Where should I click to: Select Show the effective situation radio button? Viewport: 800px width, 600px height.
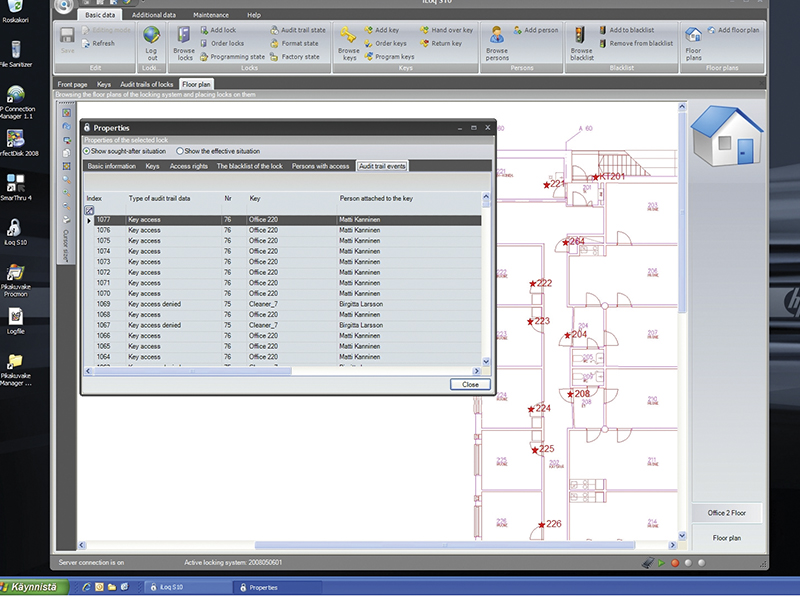(180, 151)
